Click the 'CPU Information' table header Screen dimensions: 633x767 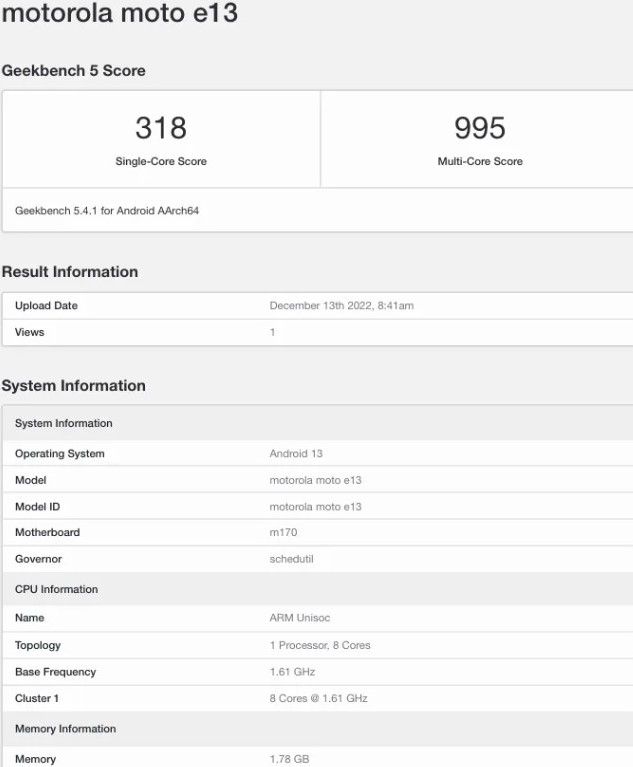click(317, 589)
